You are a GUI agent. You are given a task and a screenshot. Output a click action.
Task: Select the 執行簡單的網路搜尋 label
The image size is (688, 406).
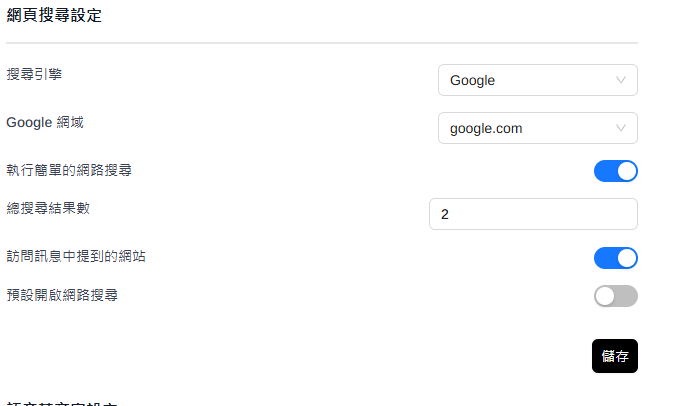pyautogui.click(x=68, y=169)
